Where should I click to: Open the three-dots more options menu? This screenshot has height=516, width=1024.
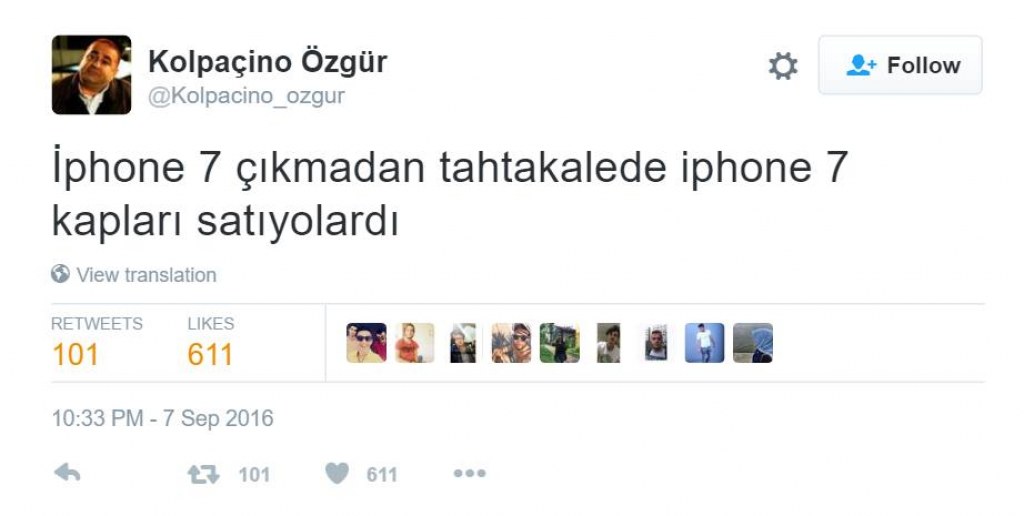pyautogui.click(x=470, y=474)
